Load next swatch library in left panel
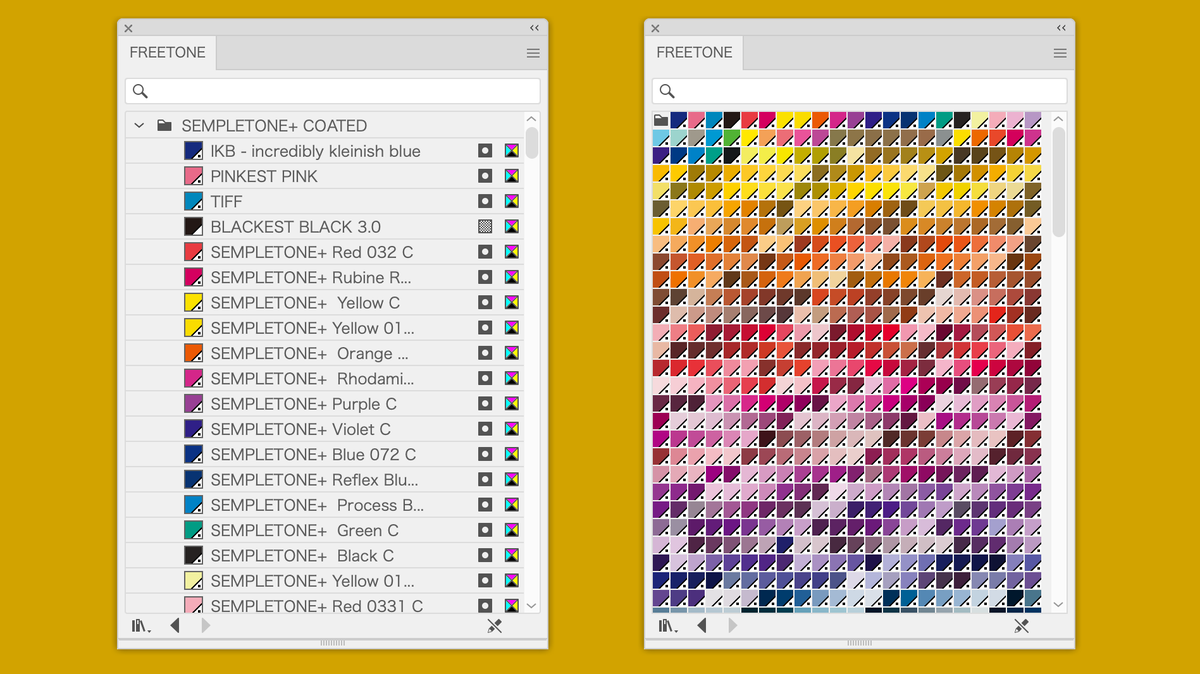 205,626
